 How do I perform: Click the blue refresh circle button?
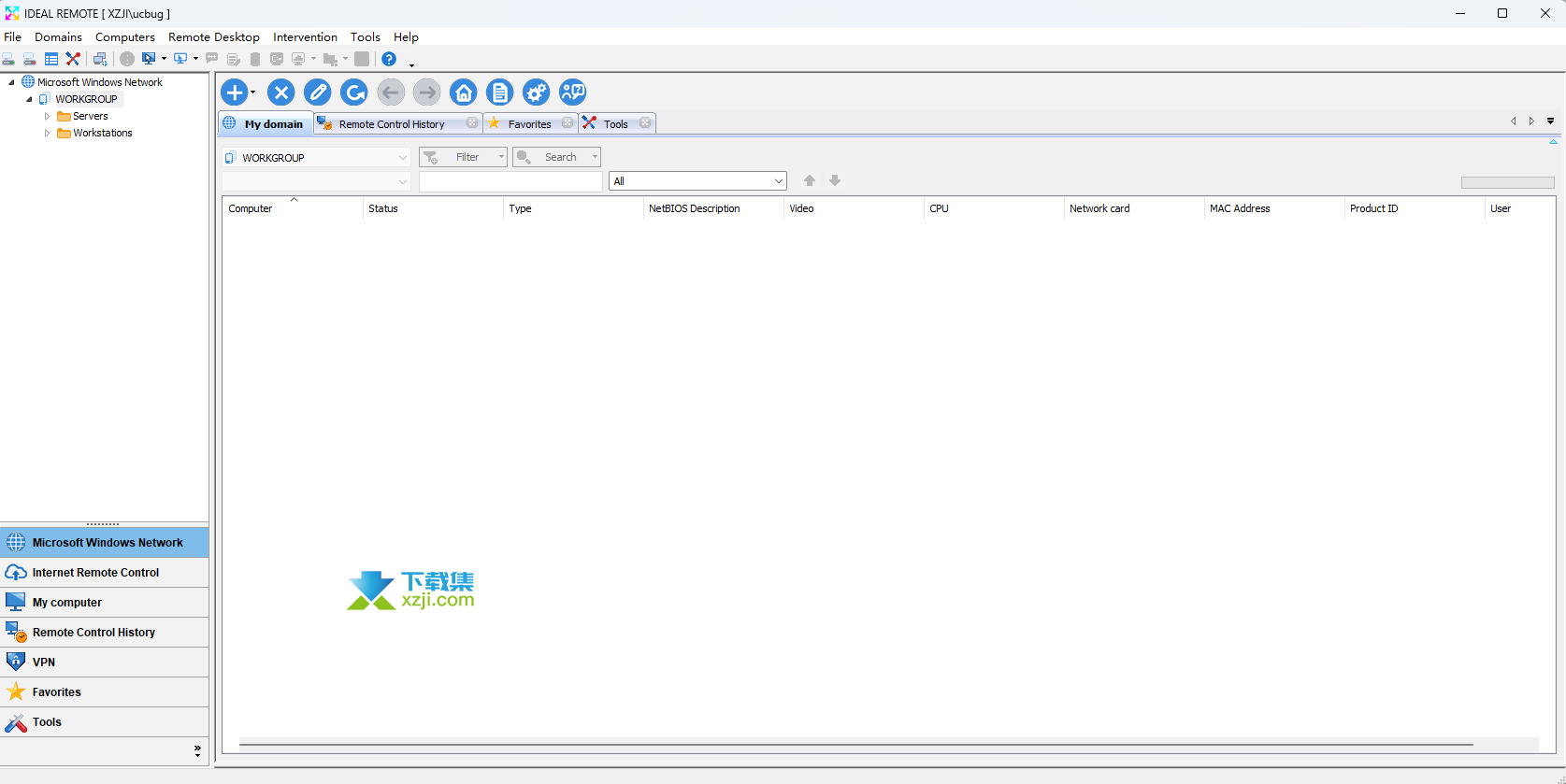pyautogui.click(x=354, y=93)
